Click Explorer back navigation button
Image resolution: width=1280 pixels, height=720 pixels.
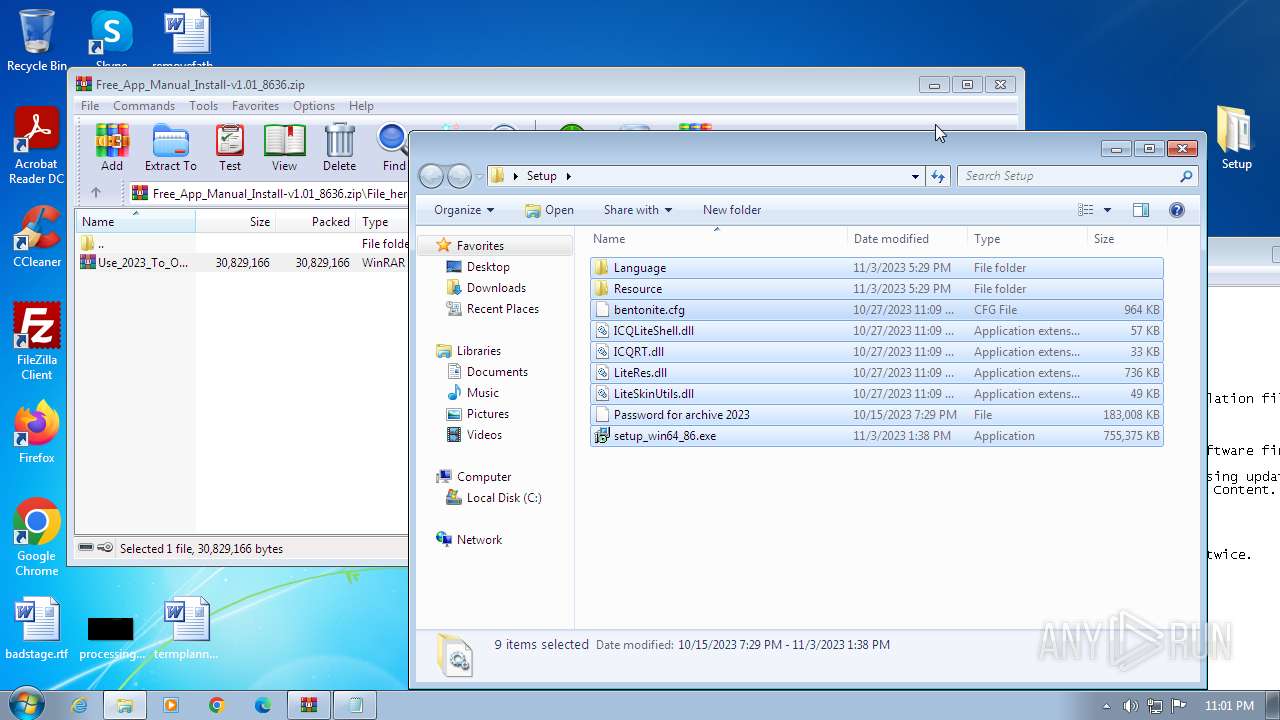[x=431, y=176]
